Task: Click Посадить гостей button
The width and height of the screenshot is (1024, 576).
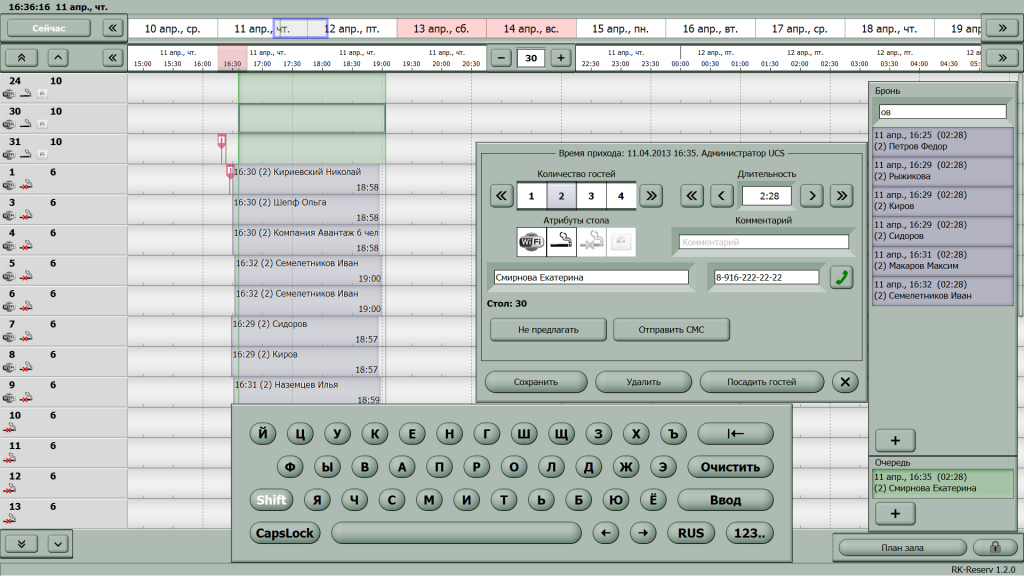Action: [761, 382]
